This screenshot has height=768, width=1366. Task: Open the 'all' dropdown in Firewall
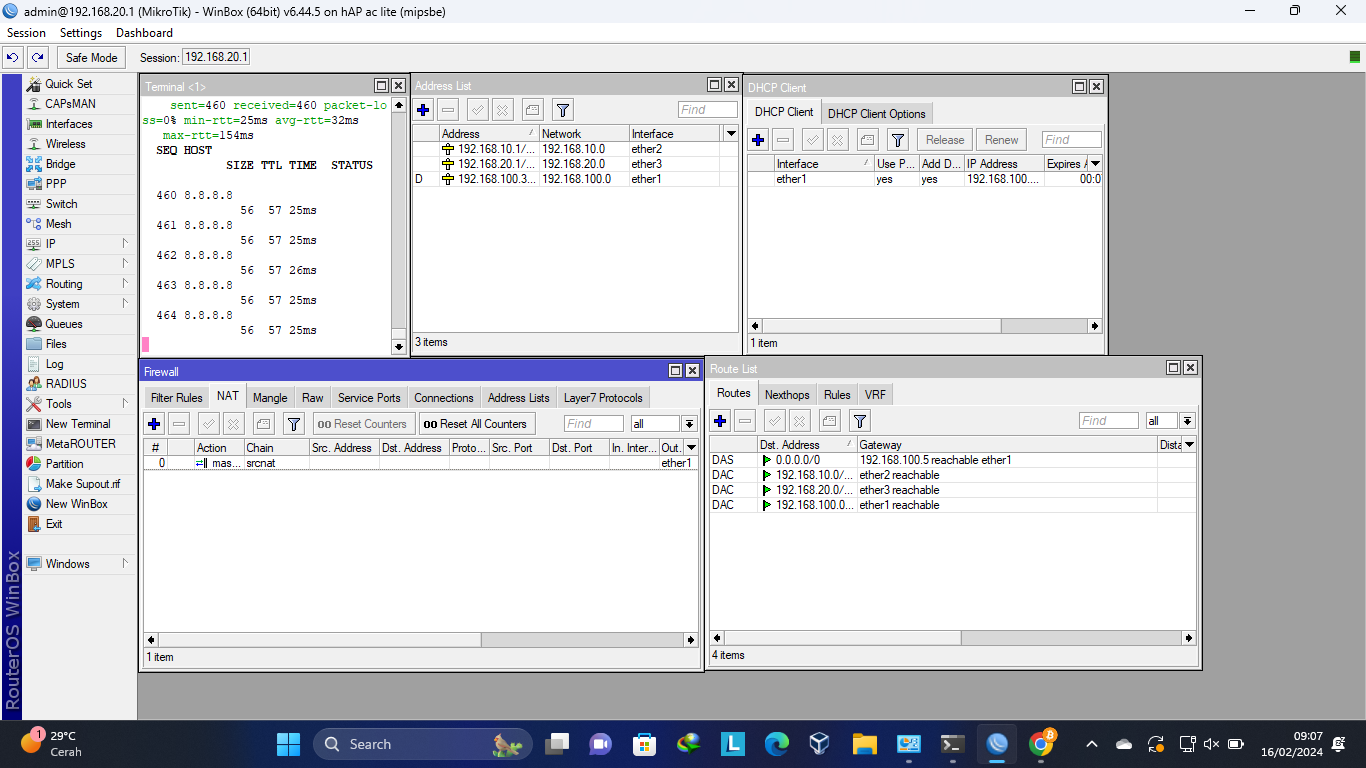coord(689,424)
